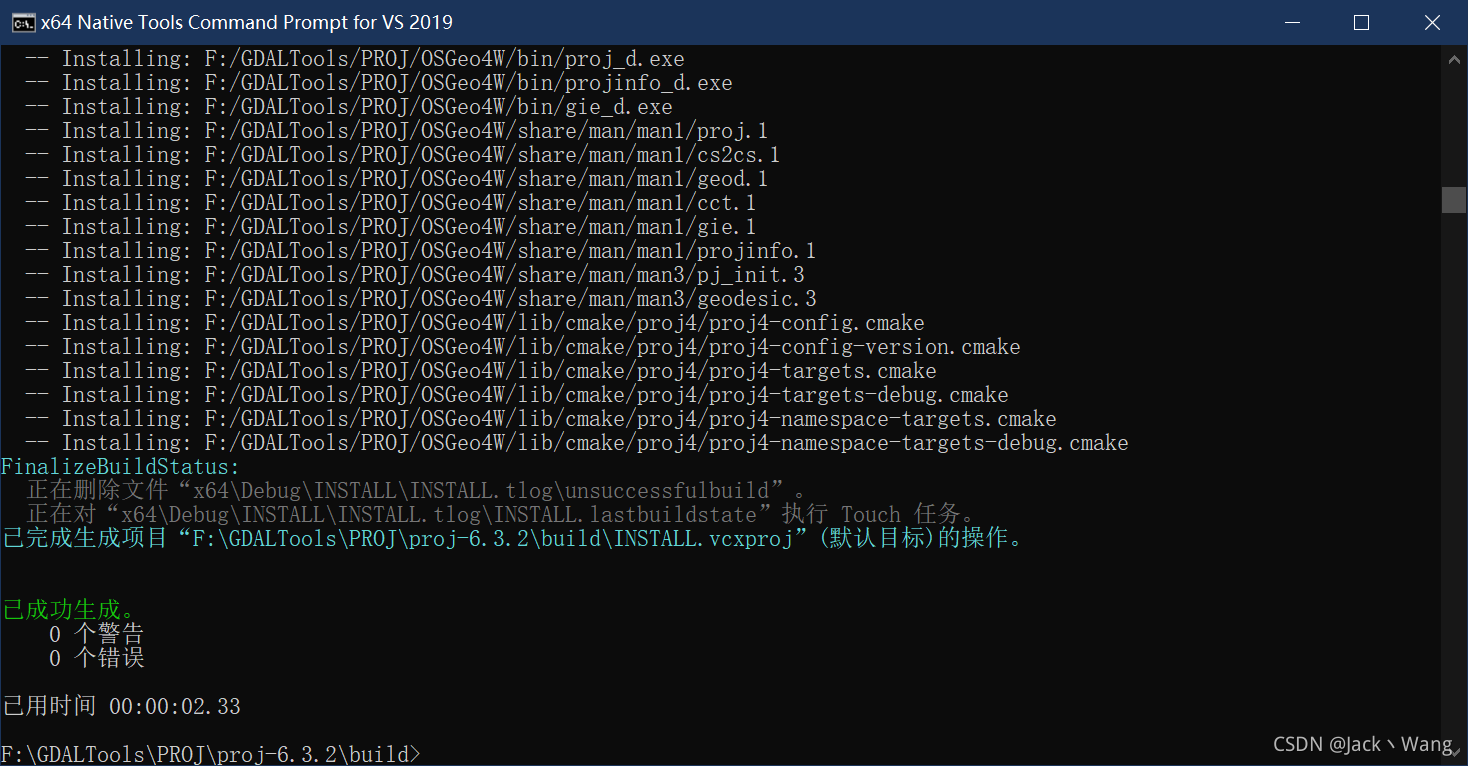The image size is (1468, 766).
Task: Click the line installing projinfo_d.exe
Action: (x=379, y=83)
